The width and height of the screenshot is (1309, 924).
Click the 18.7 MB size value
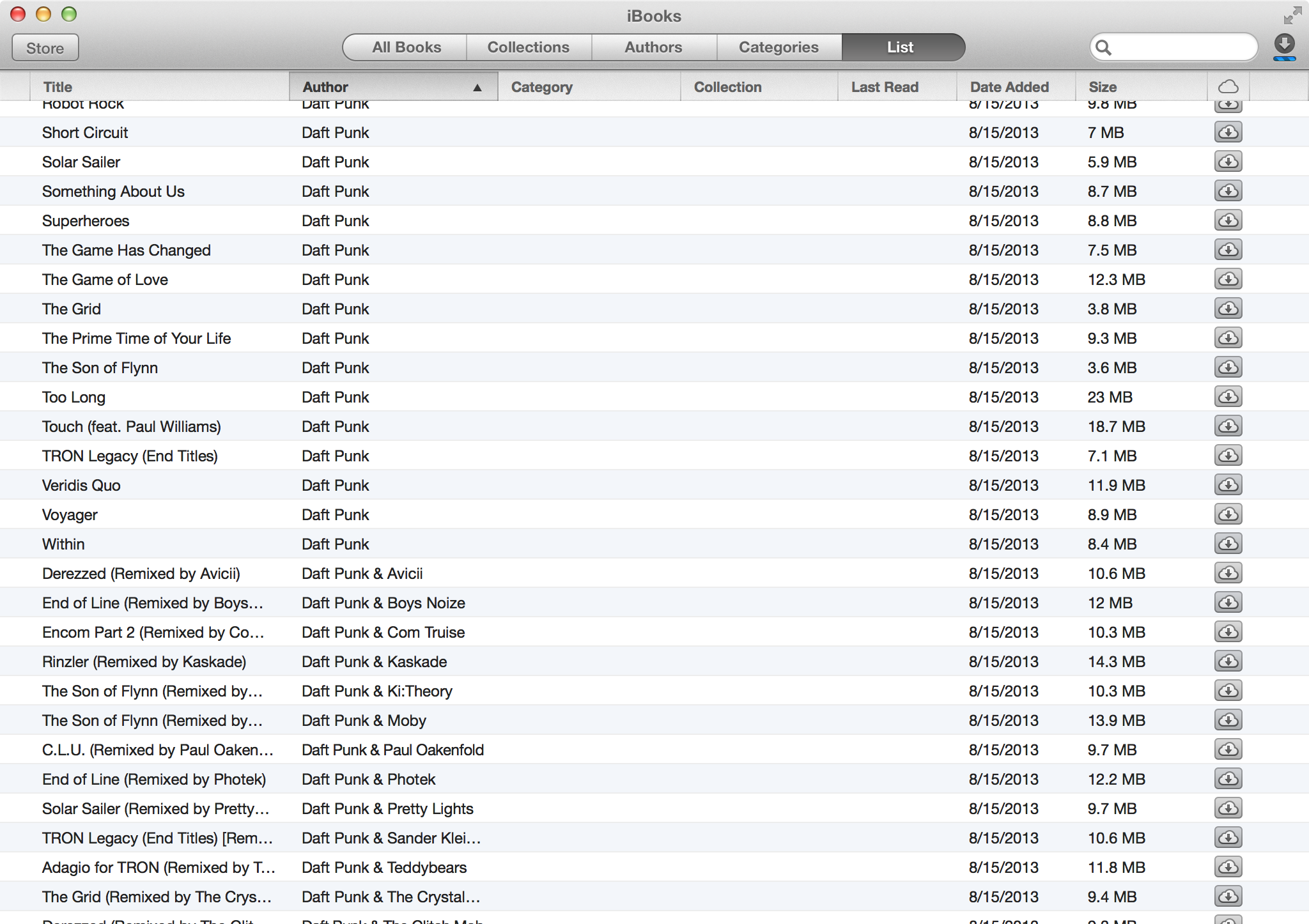pos(1116,426)
